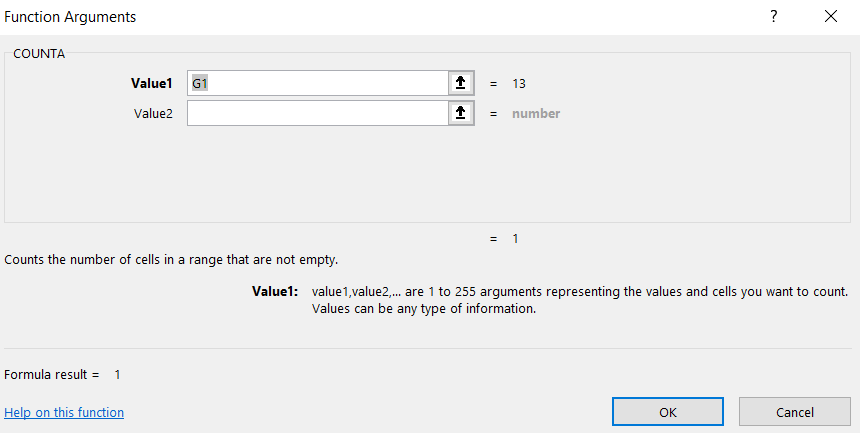Click the value 13 beside Value1
Image resolution: width=860 pixels, height=433 pixels.
[x=519, y=83]
